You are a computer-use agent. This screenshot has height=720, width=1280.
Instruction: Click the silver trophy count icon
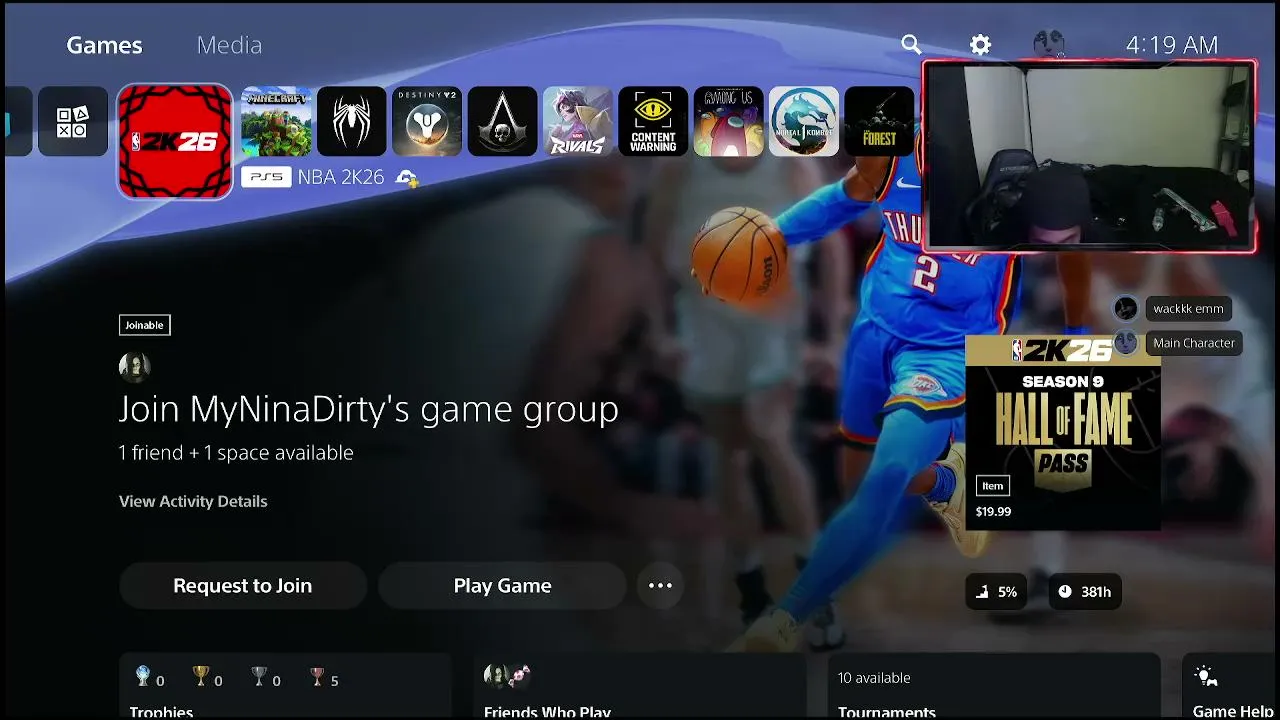coord(259,677)
